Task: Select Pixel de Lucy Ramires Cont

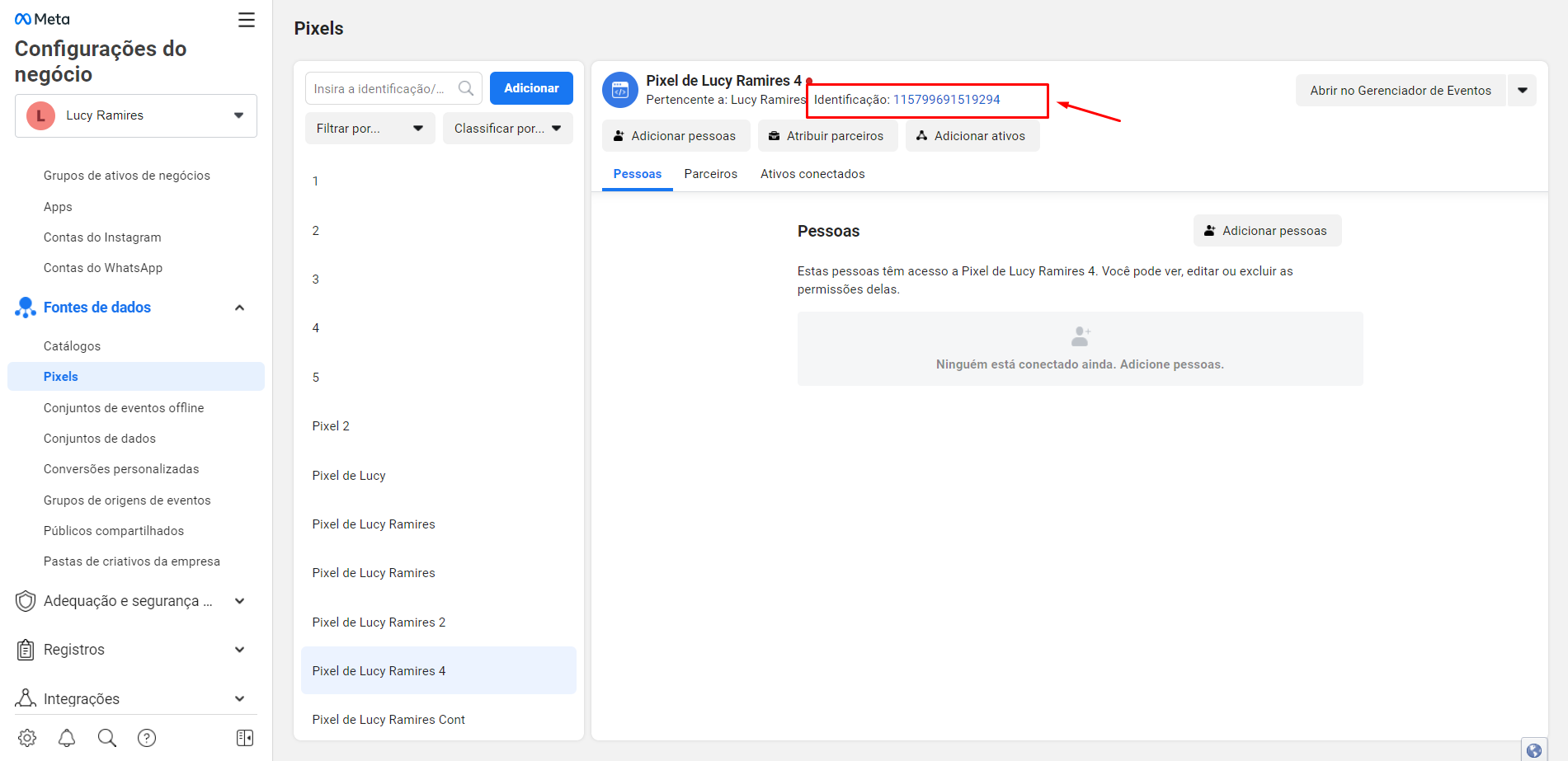Action: click(388, 720)
